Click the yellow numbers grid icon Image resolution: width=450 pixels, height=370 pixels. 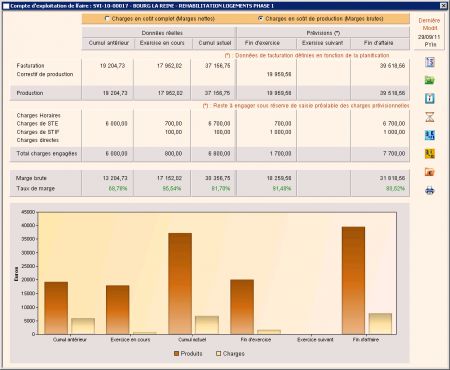coord(430,154)
